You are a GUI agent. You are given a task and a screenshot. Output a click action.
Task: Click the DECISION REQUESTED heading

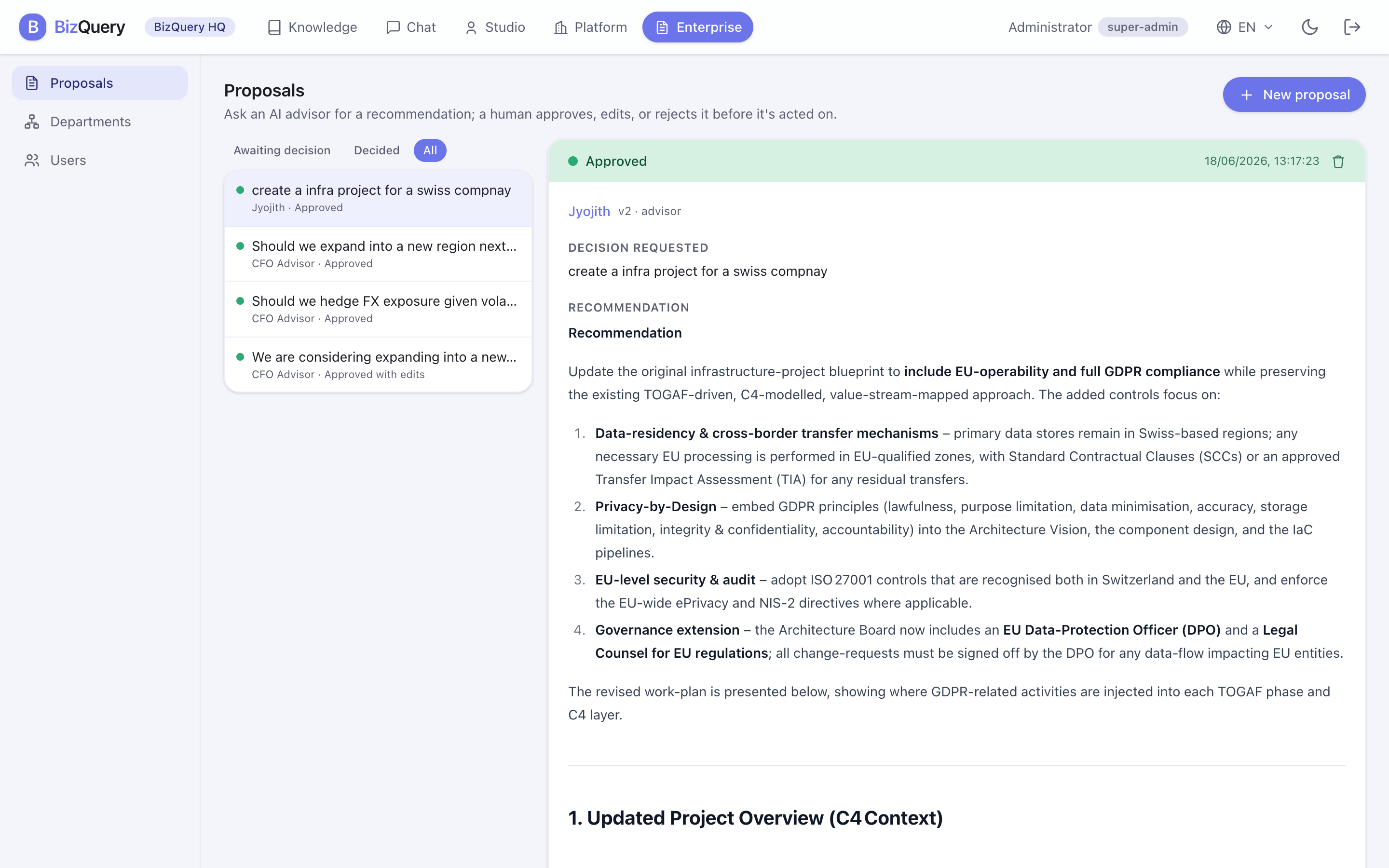[638, 247]
